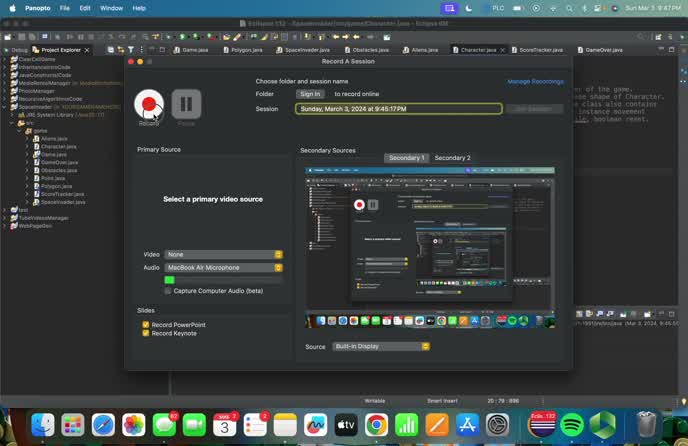Switch to GameOver.java editor tab
The width and height of the screenshot is (688, 446).
pos(600,50)
